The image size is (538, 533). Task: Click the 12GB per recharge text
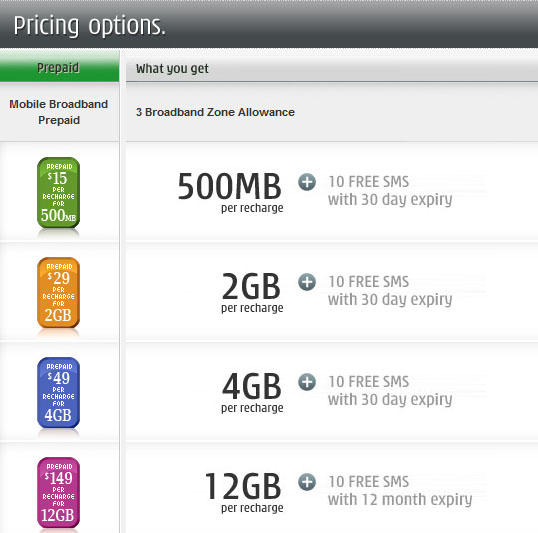[x=244, y=493]
